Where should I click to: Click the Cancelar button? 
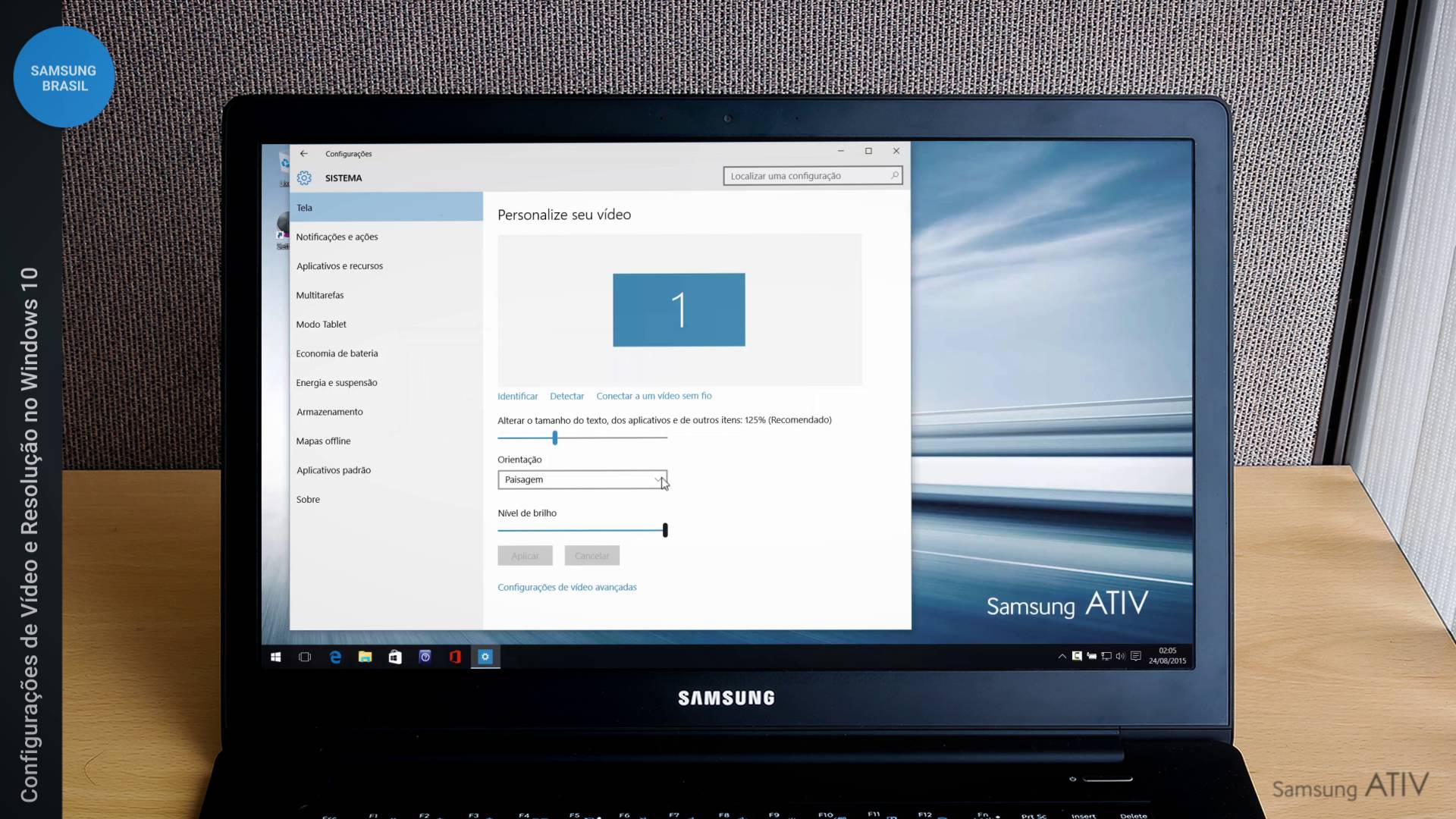pos(591,556)
